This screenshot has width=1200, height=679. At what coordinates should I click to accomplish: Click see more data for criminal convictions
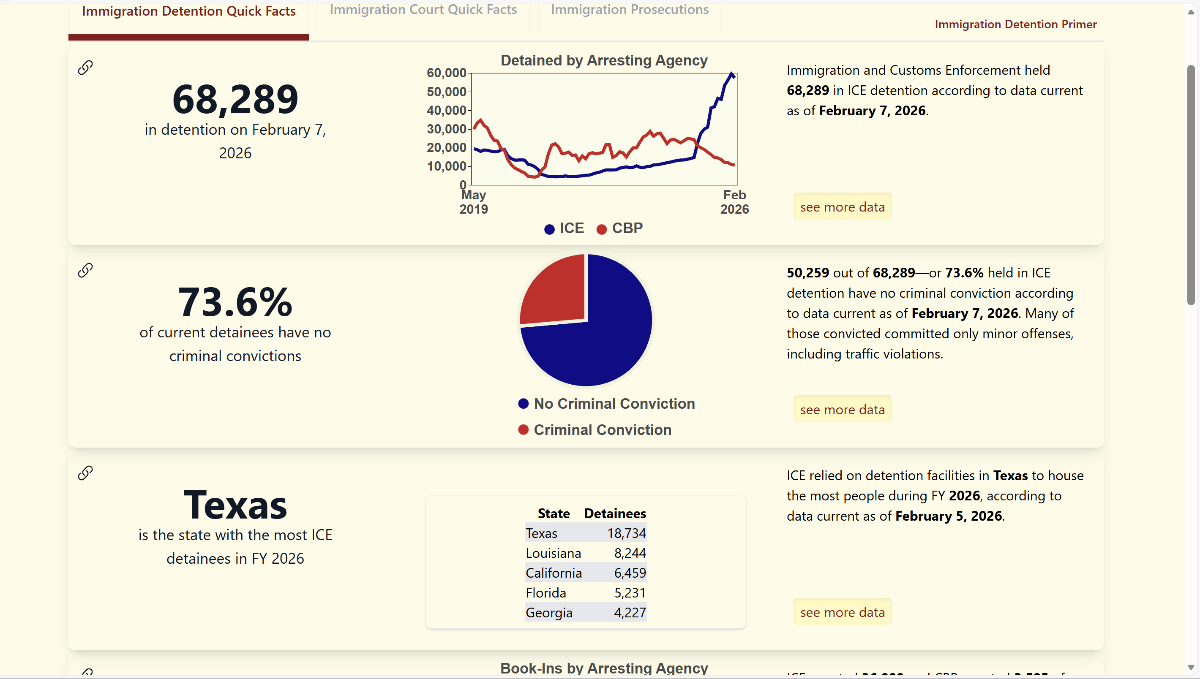click(x=842, y=409)
